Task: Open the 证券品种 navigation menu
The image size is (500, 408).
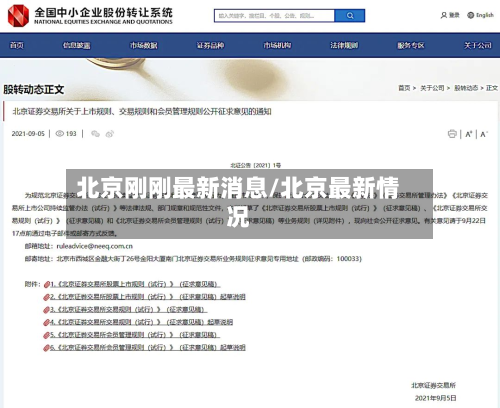Action: [x=210, y=45]
